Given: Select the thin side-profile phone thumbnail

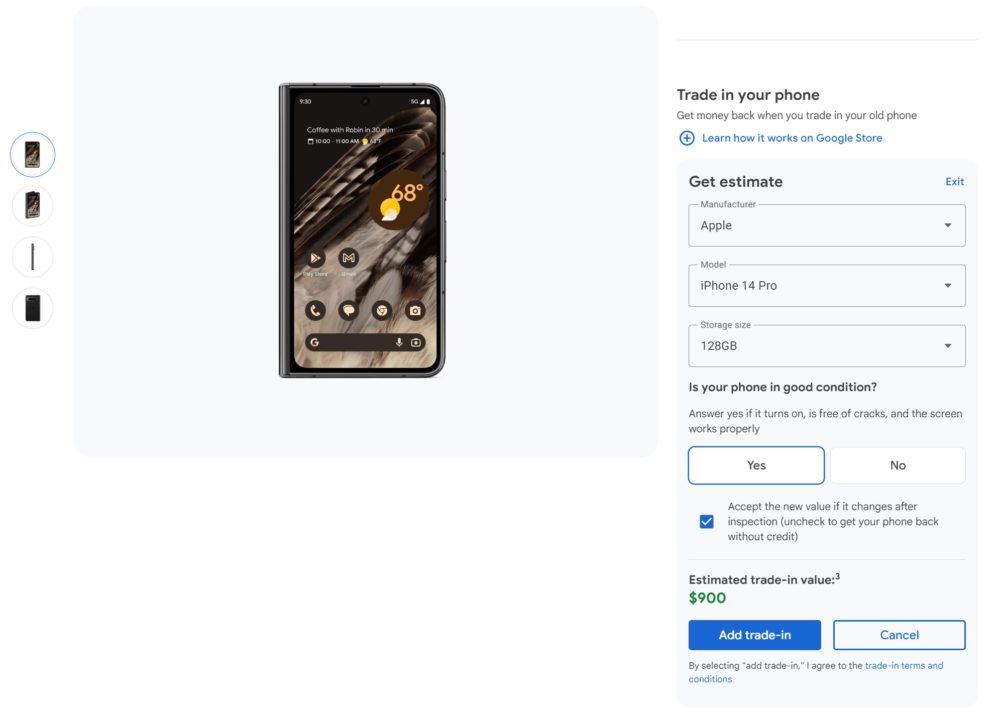Looking at the screenshot, I should point(33,257).
